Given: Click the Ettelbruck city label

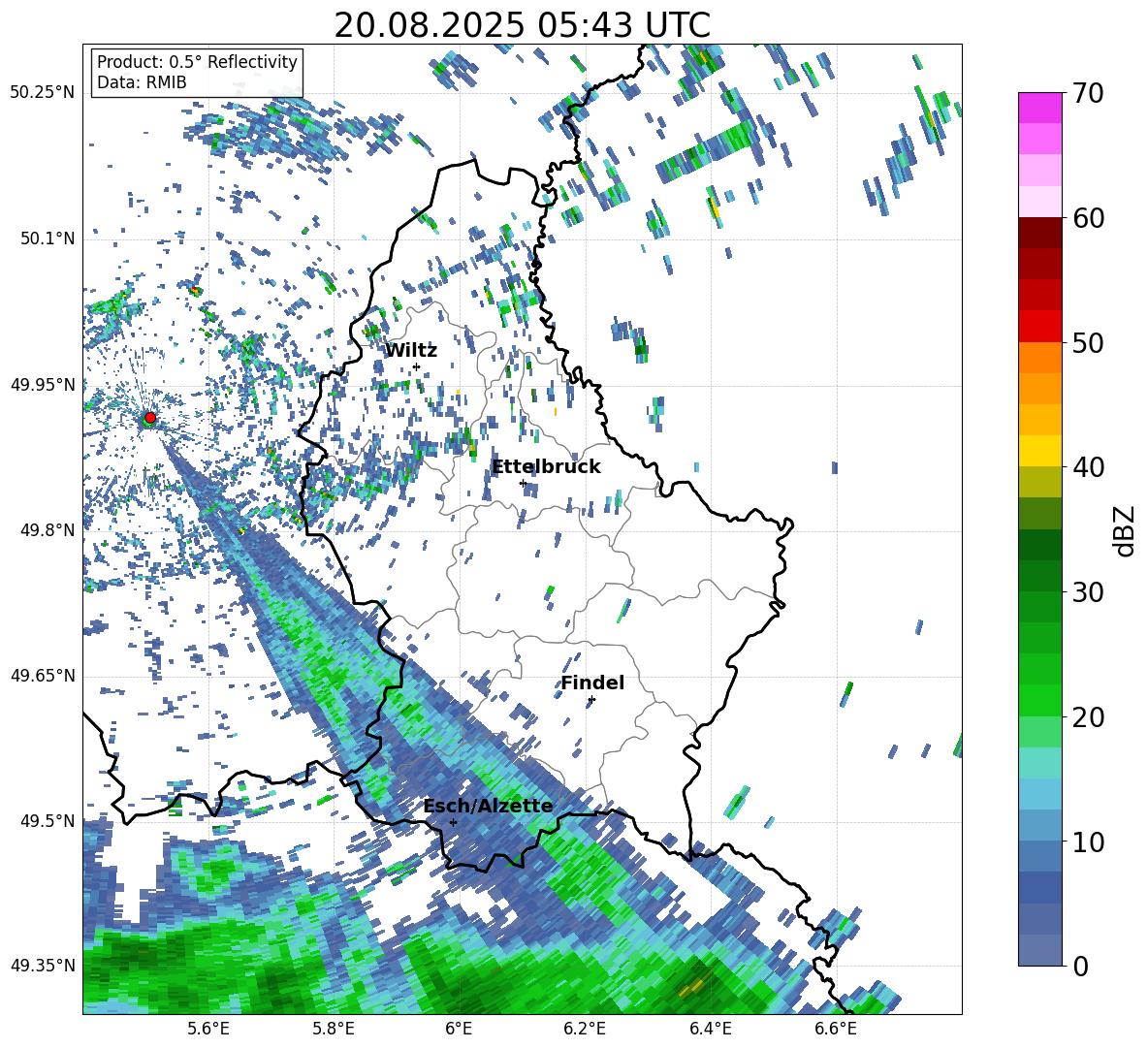Looking at the screenshot, I should pyautogui.click(x=546, y=467).
